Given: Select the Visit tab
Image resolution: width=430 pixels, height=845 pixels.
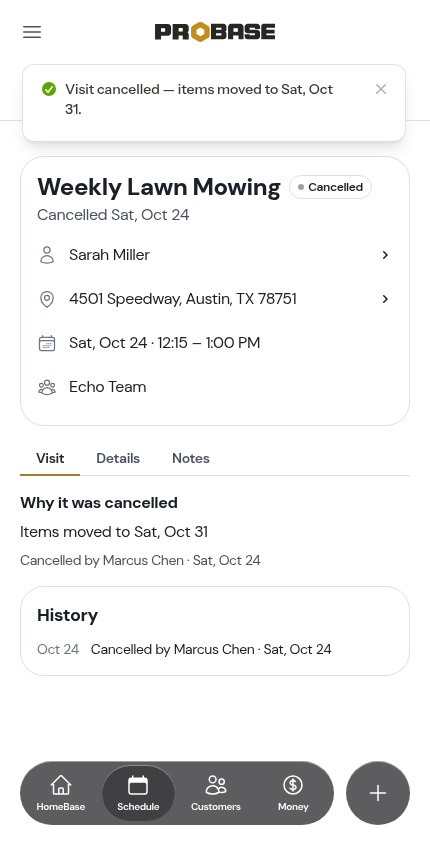Looking at the screenshot, I should [x=50, y=459].
